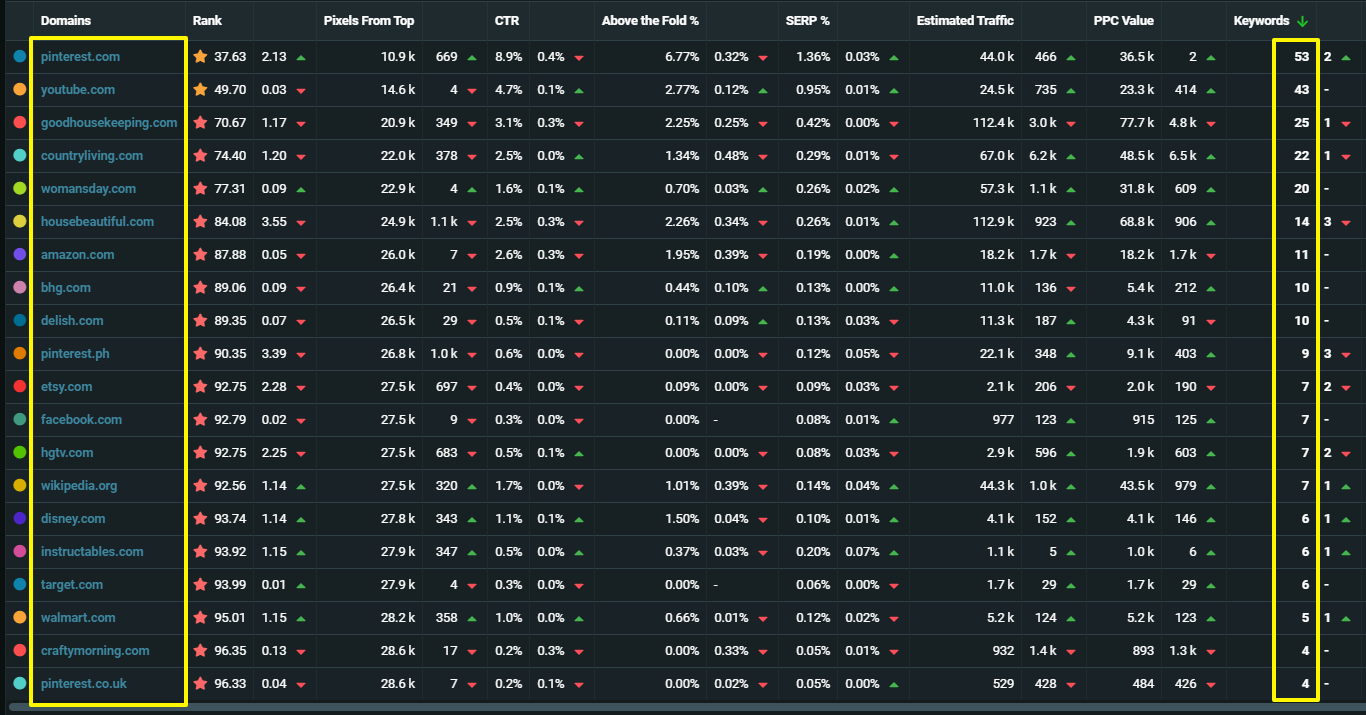Sort by the Rank column header

point(207,21)
